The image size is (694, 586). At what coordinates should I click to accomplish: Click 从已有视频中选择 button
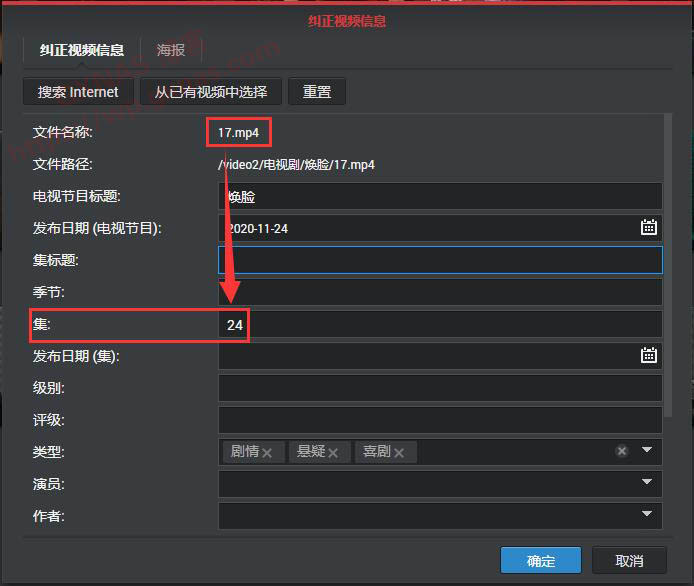click(x=211, y=92)
